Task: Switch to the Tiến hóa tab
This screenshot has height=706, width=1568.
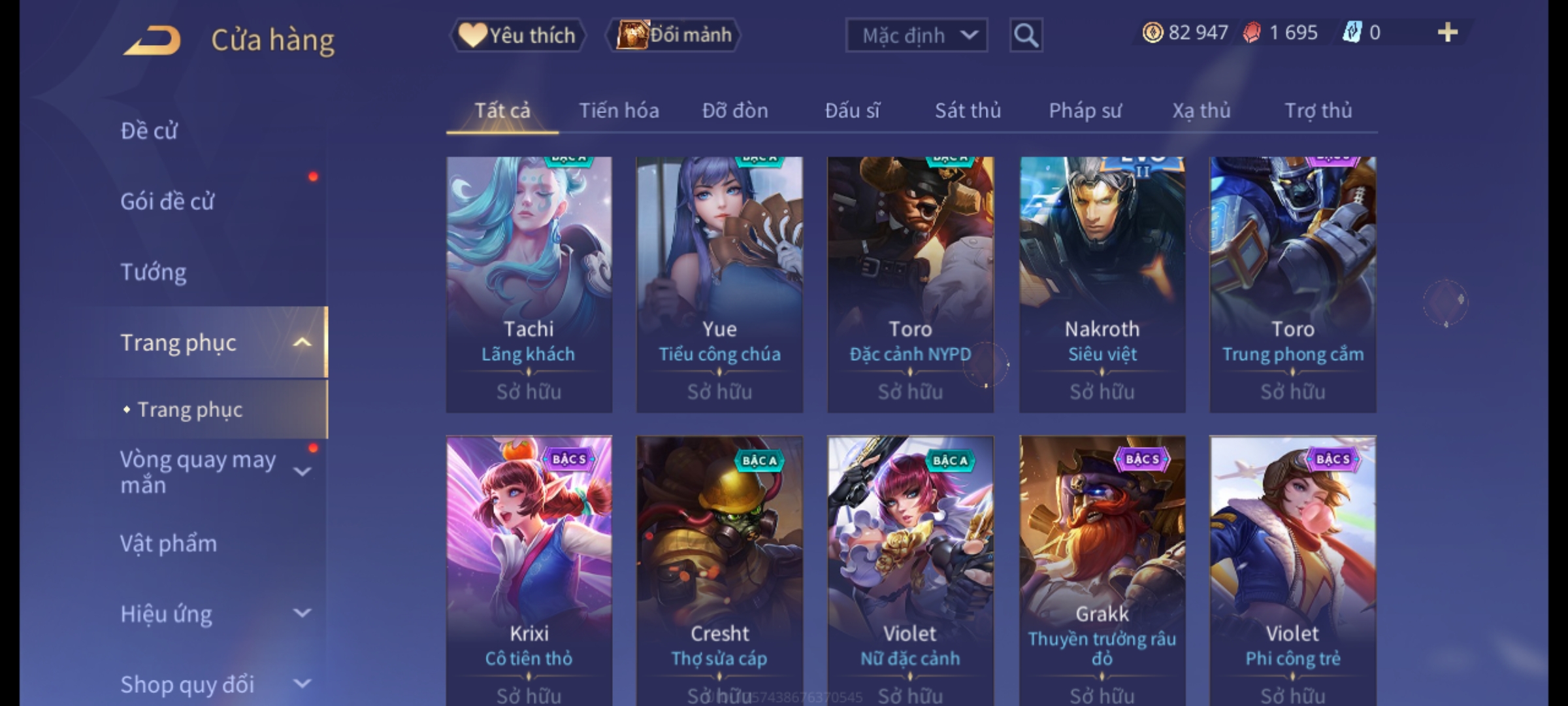Action: [619, 110]
